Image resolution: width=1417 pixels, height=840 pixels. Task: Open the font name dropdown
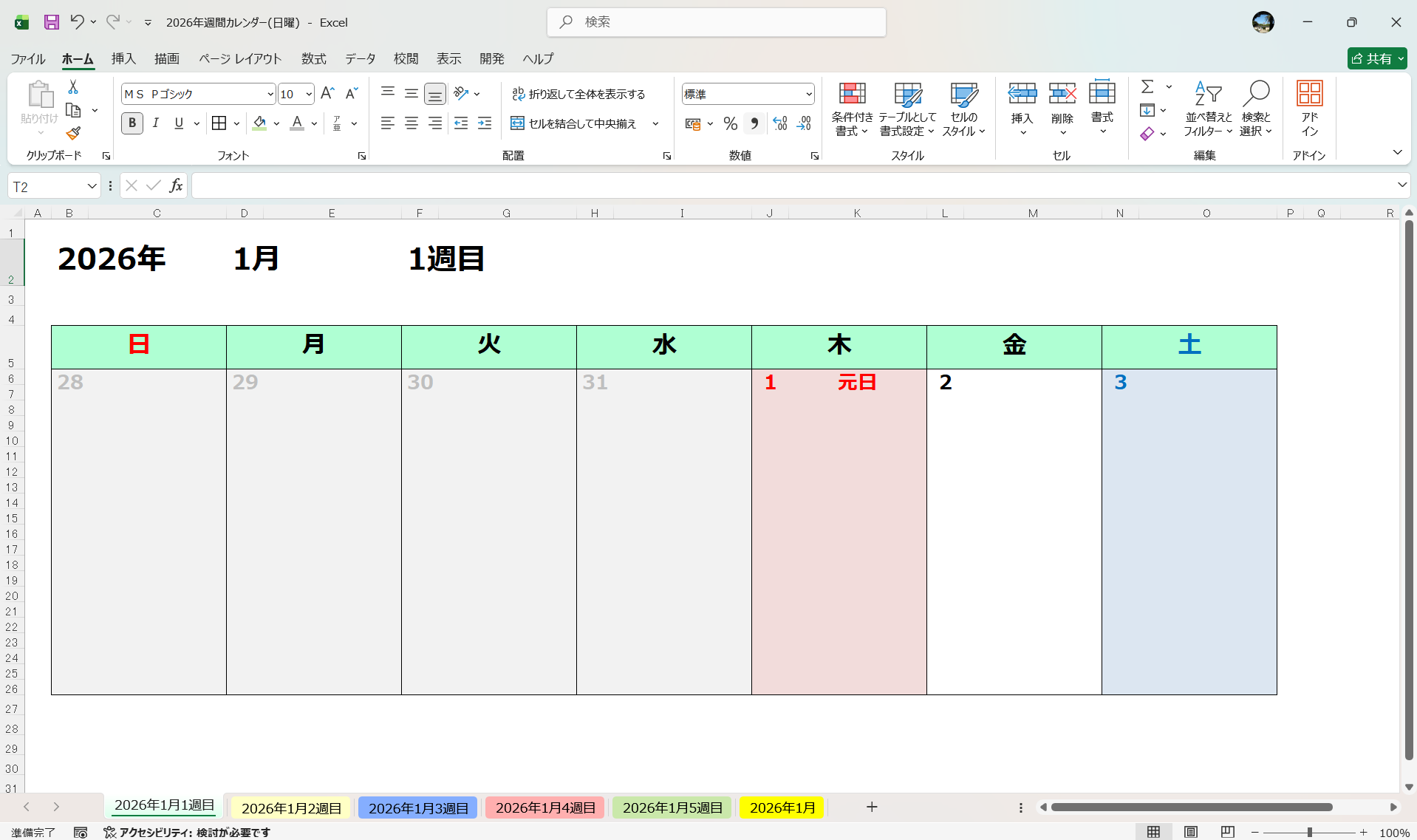[x=270, y=94]
